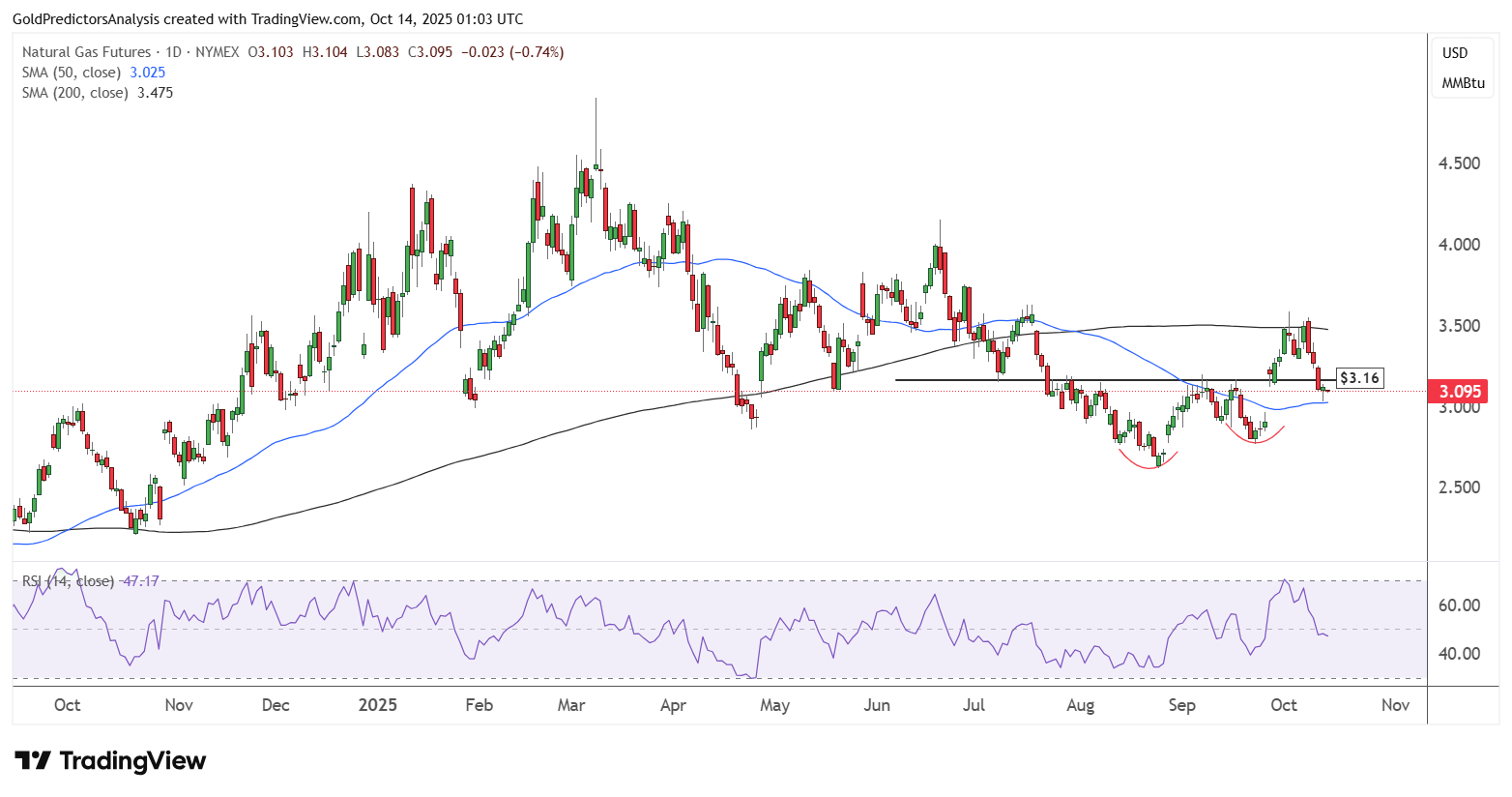Click the SMA (200, close) indicator label
Viewport: 1512px width, 797px height.
[75, 93]
